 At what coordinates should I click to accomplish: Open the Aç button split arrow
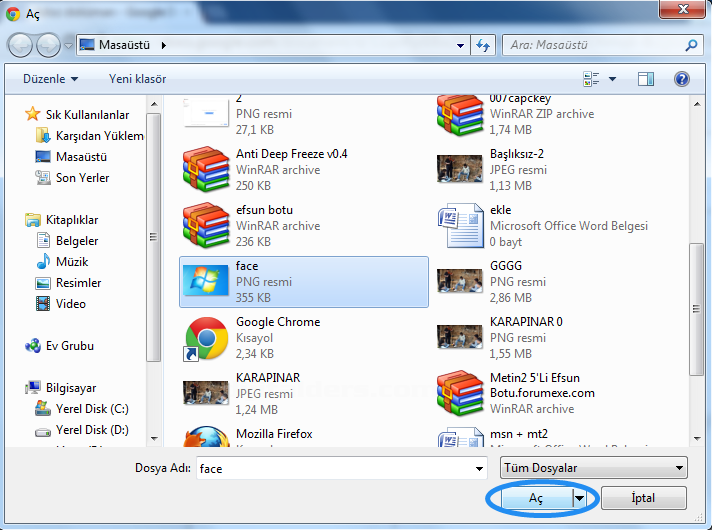[578, 498]
